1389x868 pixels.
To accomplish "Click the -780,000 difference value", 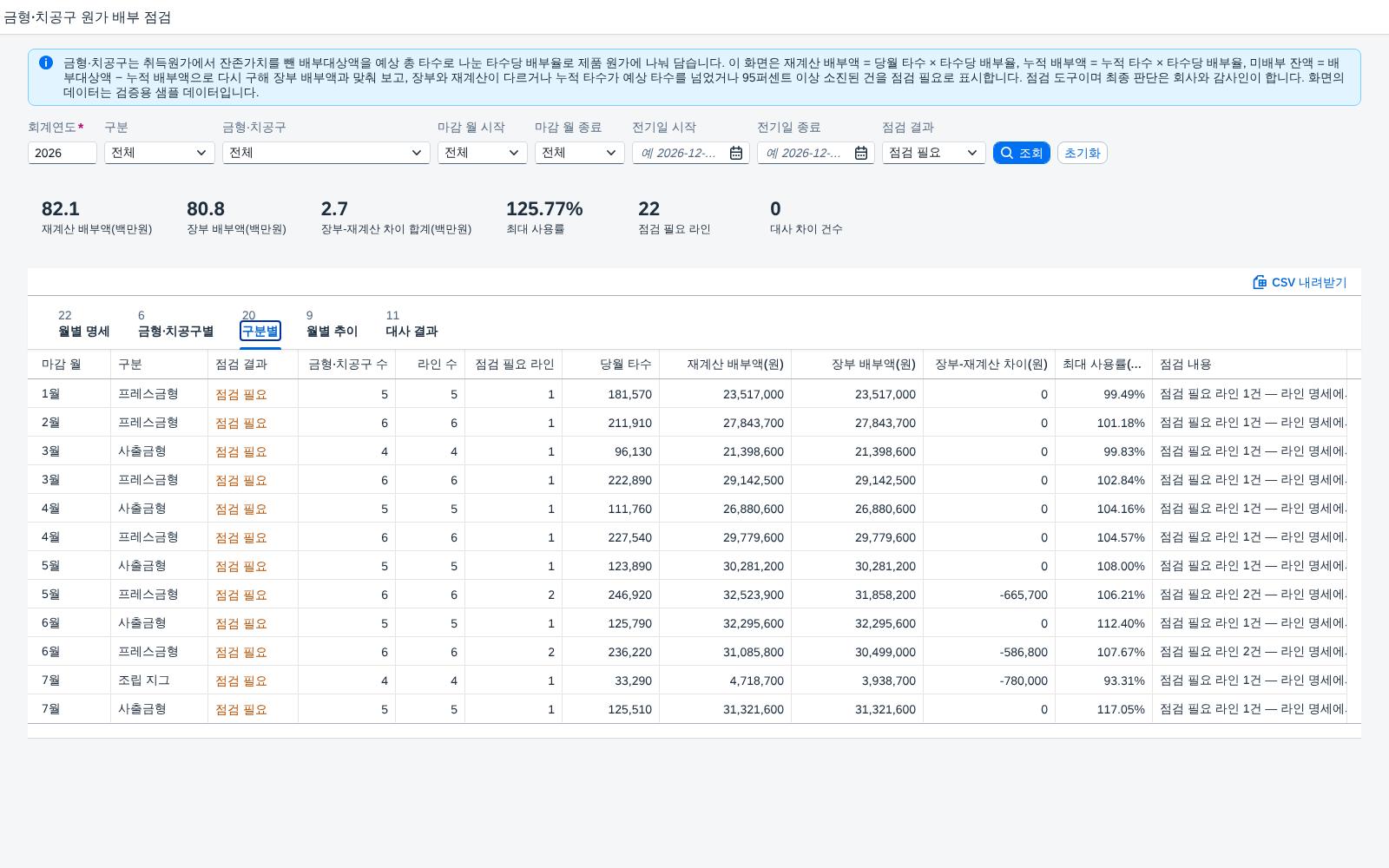I will coord(1024,681).
